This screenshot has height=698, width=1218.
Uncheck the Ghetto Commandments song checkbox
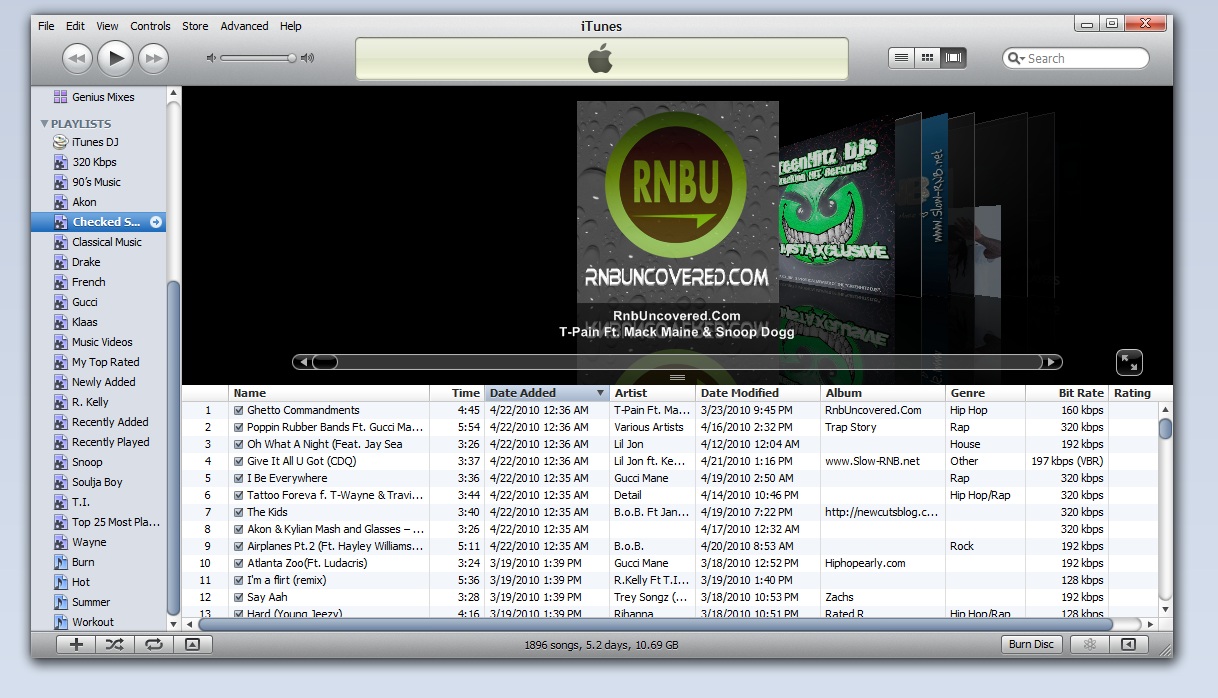[x=239, y=410]
